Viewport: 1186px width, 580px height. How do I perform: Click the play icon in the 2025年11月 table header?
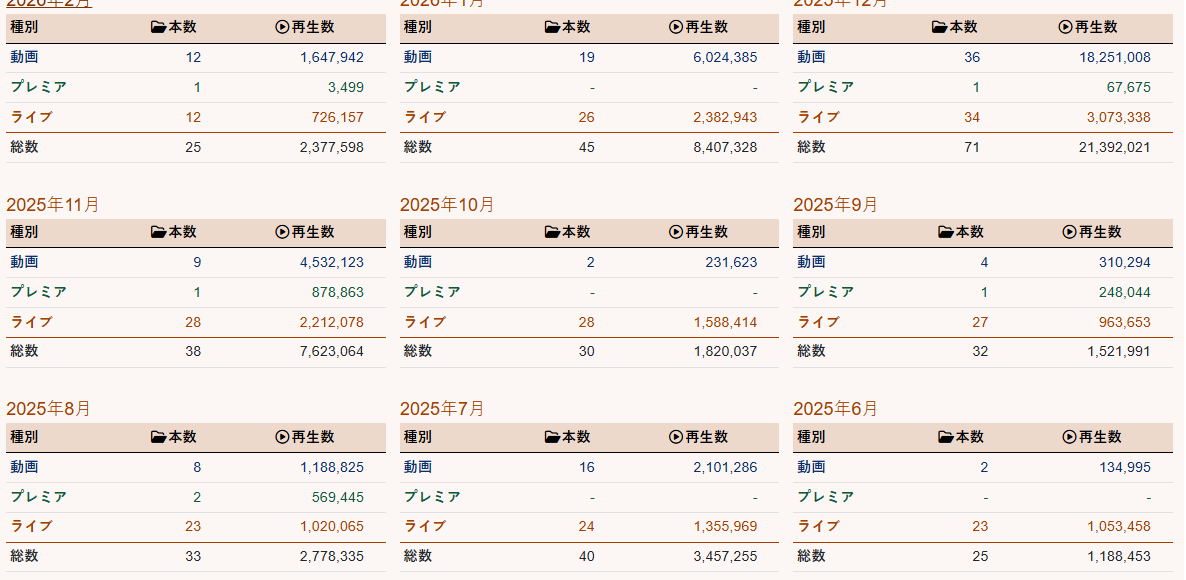coord(282,232)
